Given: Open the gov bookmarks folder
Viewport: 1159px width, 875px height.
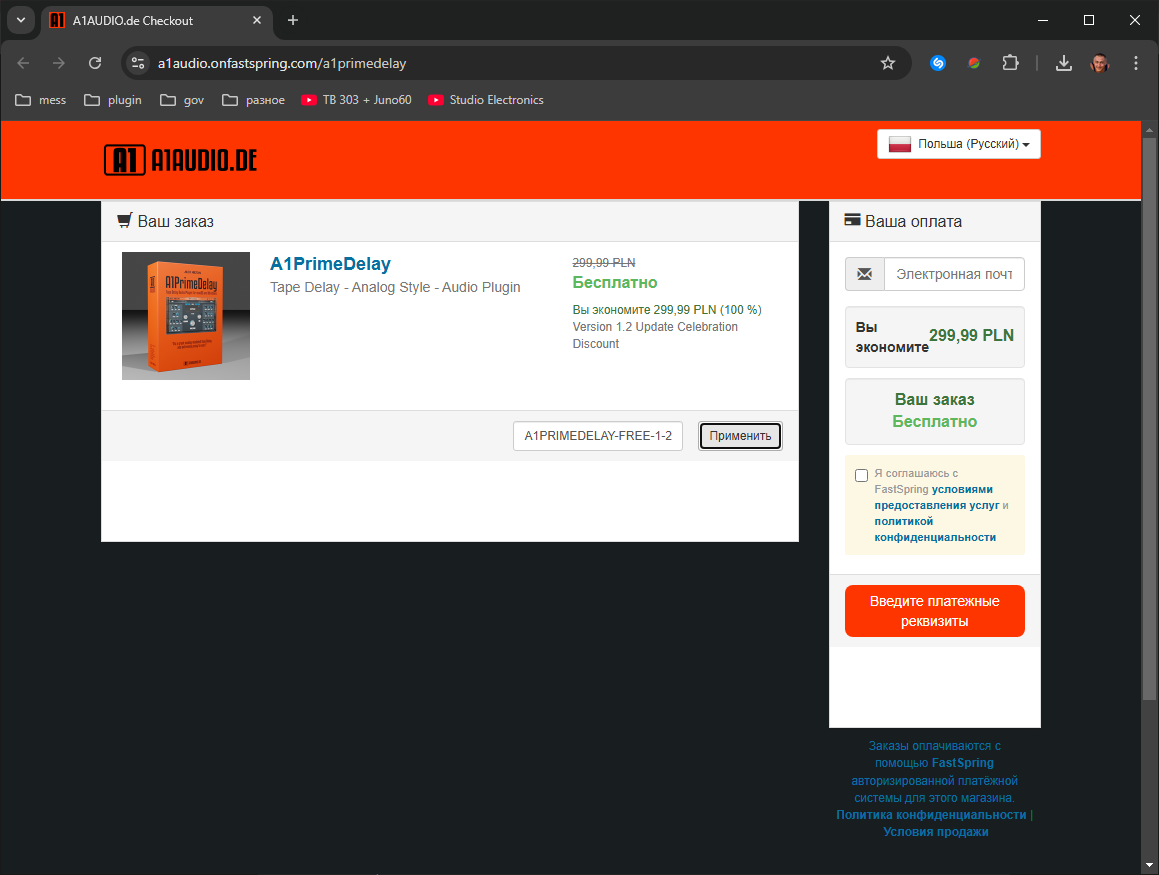Looking at the screenshot, I should tap(182, 100).
